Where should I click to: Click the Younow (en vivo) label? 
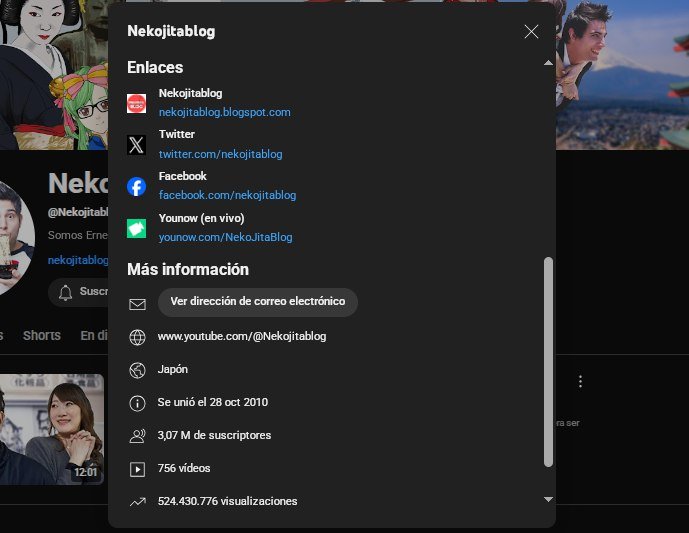pyautogui.click(x=201, y=218)
